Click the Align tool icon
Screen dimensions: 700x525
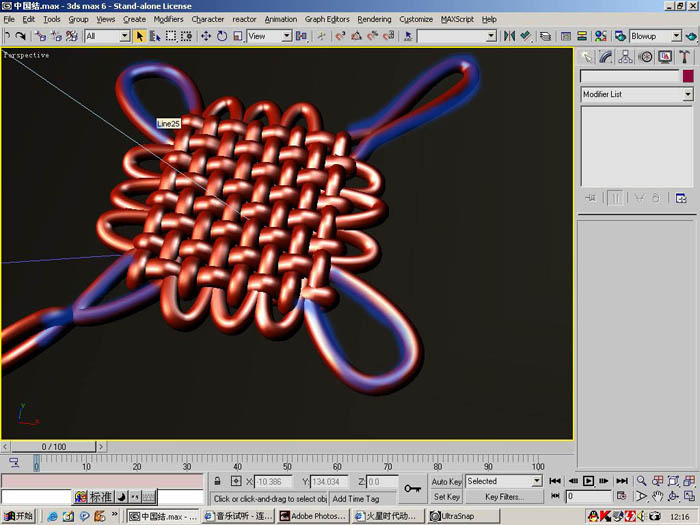tap(525, 36)
